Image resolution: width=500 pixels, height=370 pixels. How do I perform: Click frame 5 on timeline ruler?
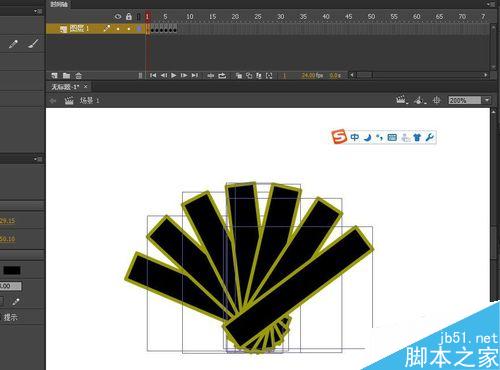pos(165,17)
